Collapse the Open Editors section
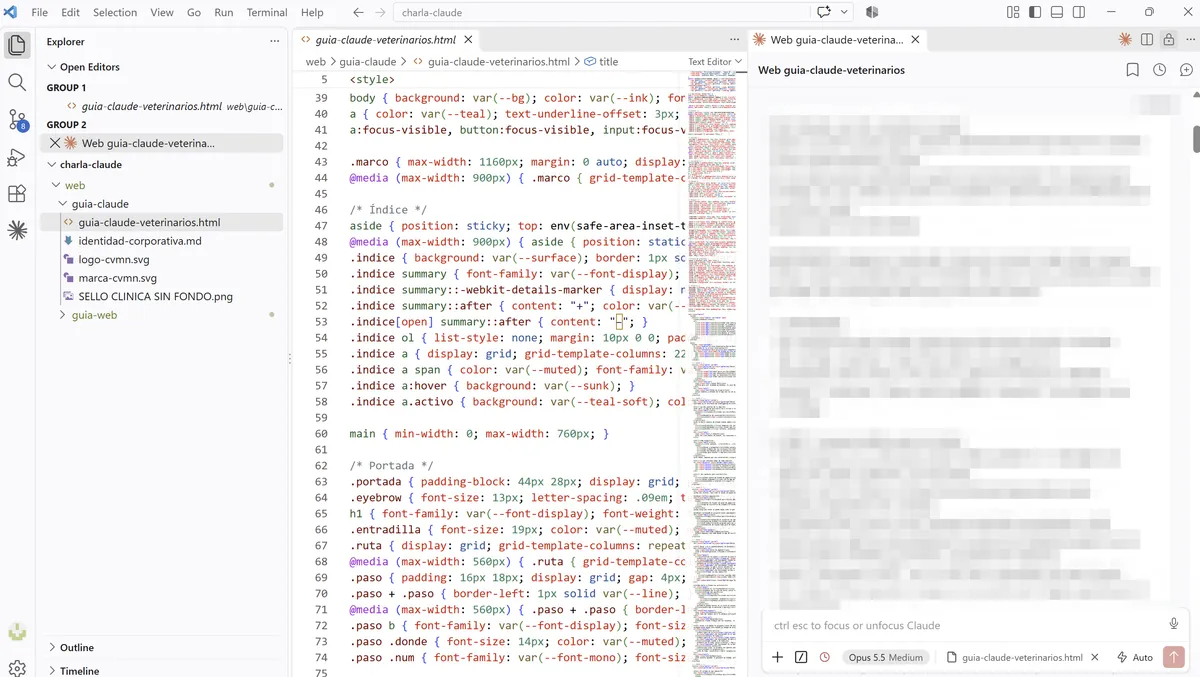This screenshot has height=677, width=1200. (88, 67)
